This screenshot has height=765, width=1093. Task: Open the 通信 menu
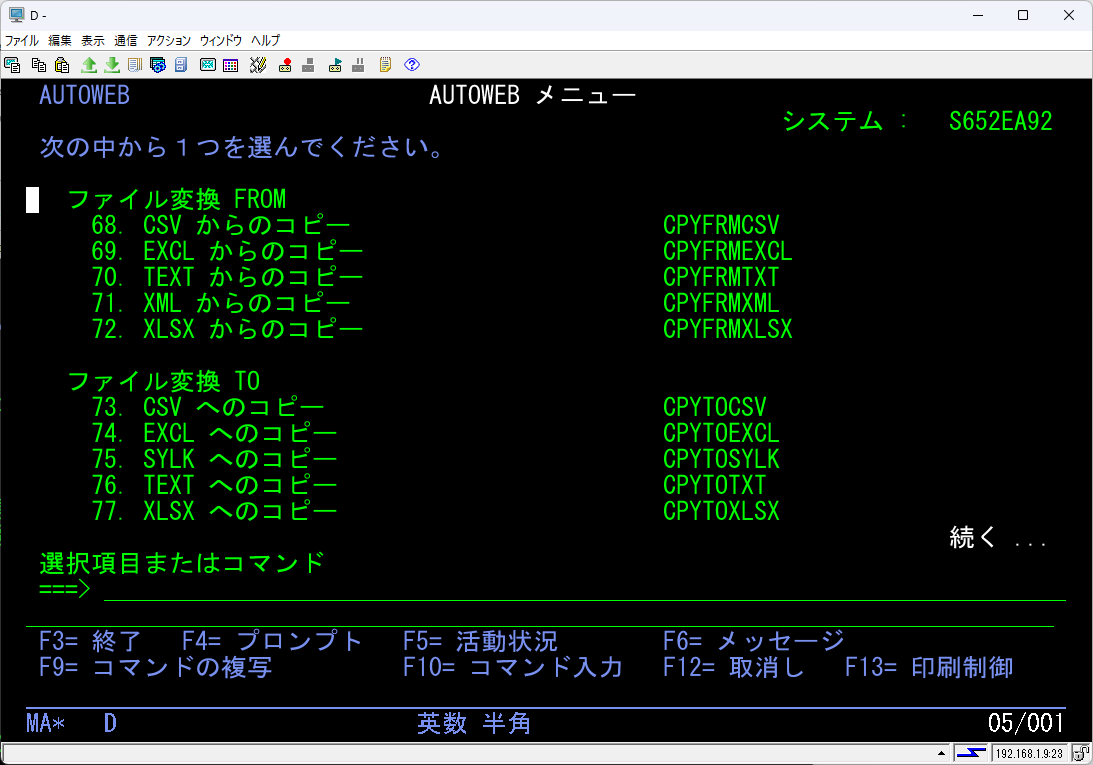(x=126, y=41)
